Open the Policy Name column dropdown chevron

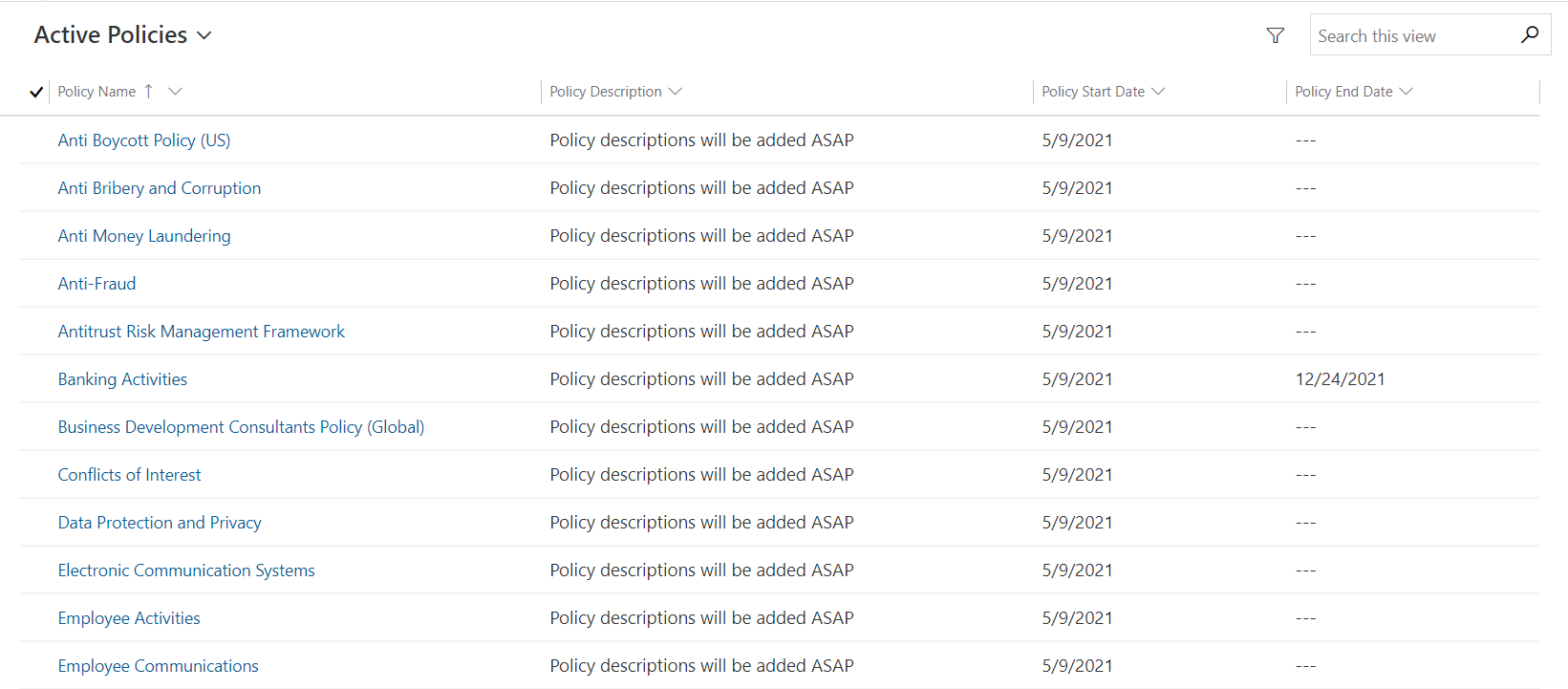click(175, 91)
